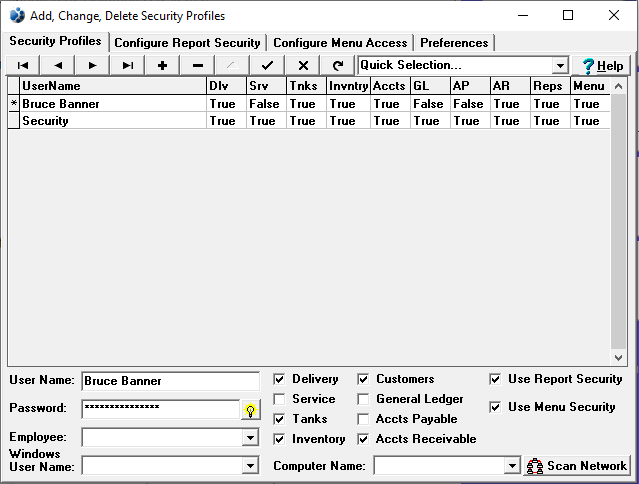Click the Scan Network button
This screenshot has height=484, width=639.
tap(577, 466)
